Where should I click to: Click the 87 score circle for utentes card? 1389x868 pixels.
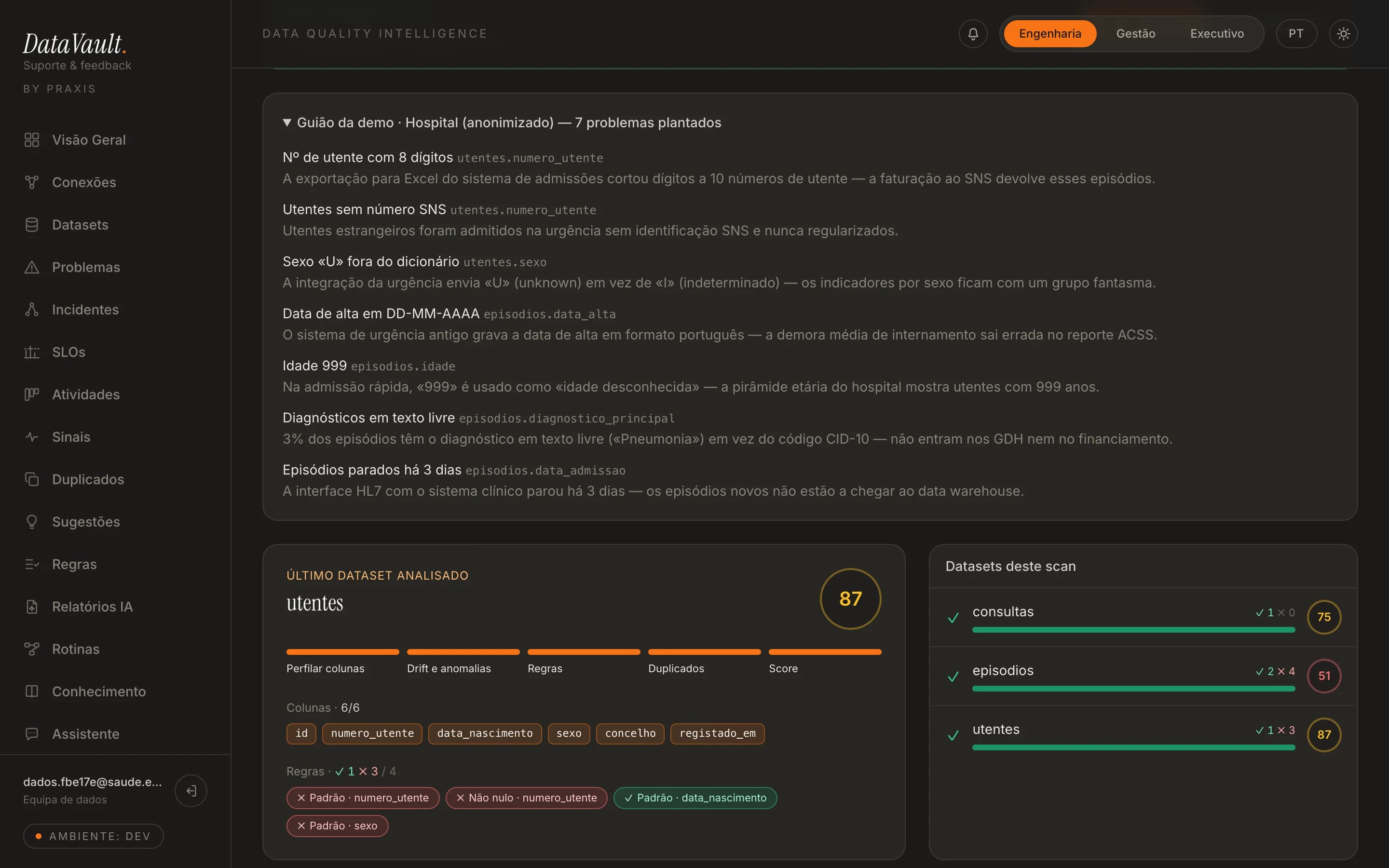tap(850, 599)
